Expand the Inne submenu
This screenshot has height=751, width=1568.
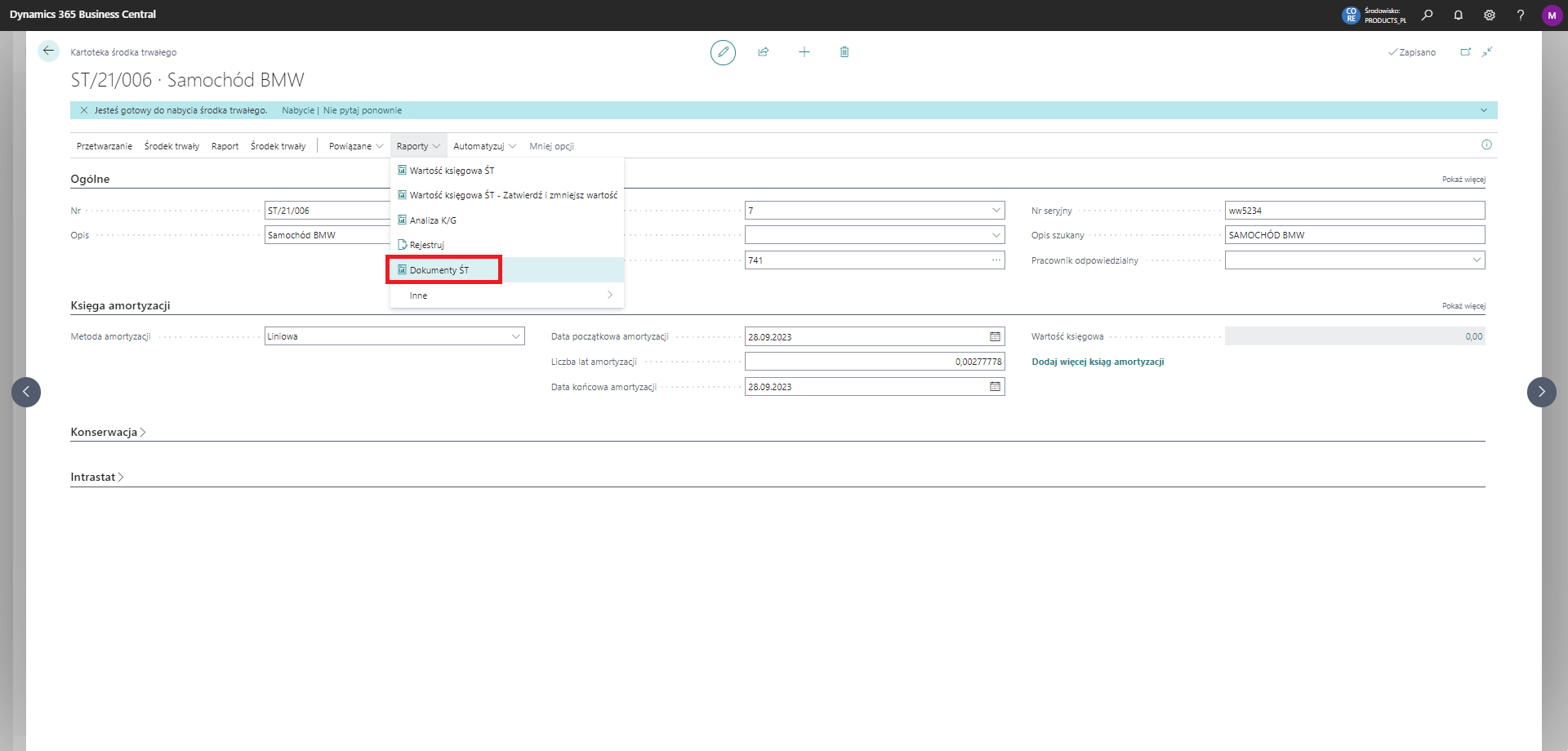point(506,296)
